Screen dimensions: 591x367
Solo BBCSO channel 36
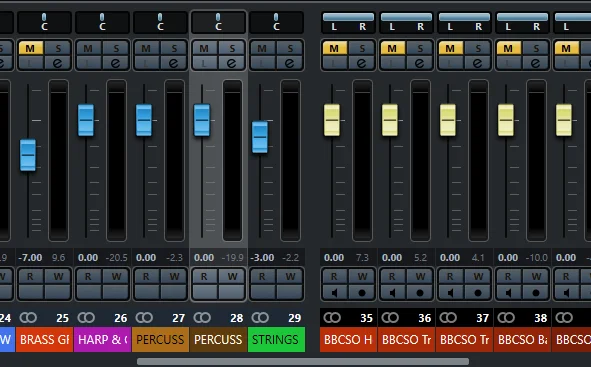click(x=420, y=48)
